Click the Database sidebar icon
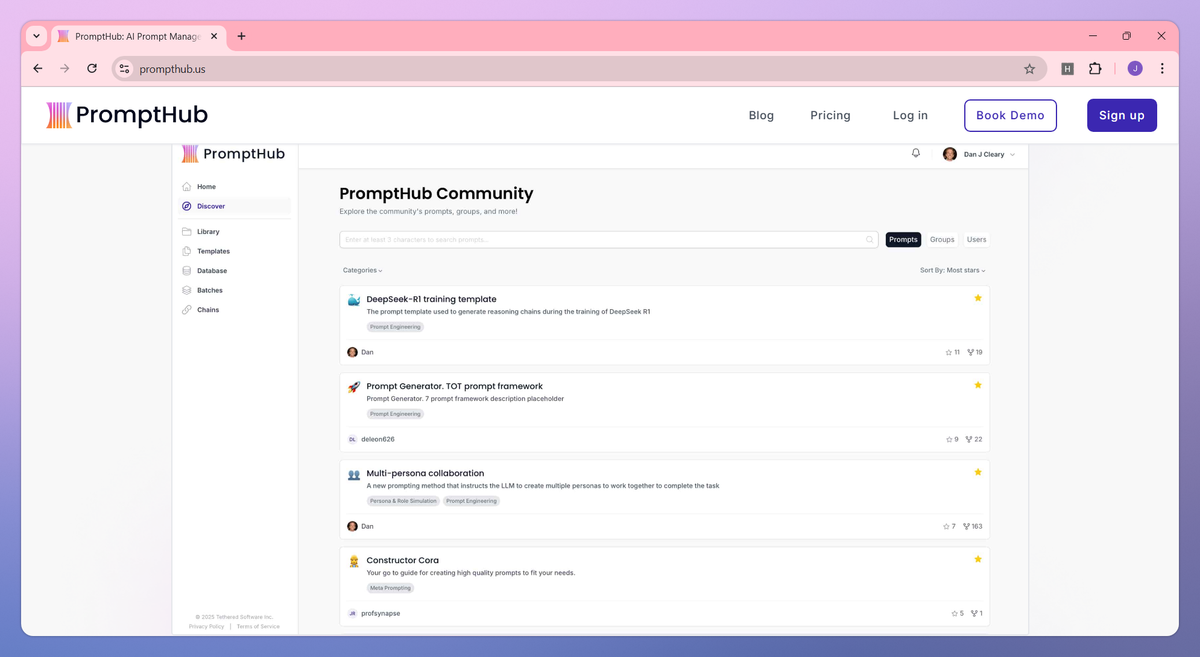Image resolution: width=1200 pixels, height=657 pixels. 187,271
